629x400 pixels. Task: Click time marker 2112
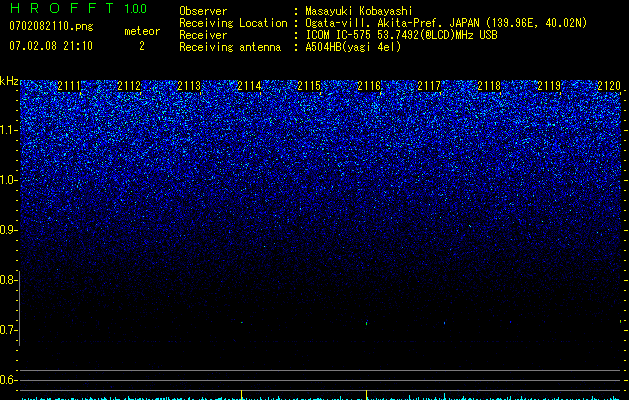click(x=129, y=86)
